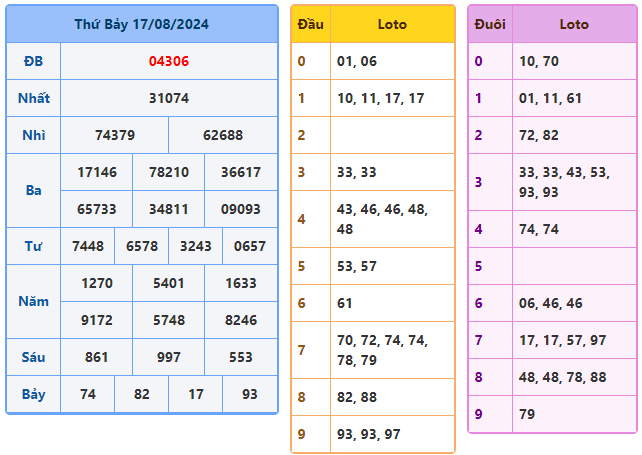Click the Đầu row with lotos 53, 57
This screenshot has width=642, height=455.
372,266
